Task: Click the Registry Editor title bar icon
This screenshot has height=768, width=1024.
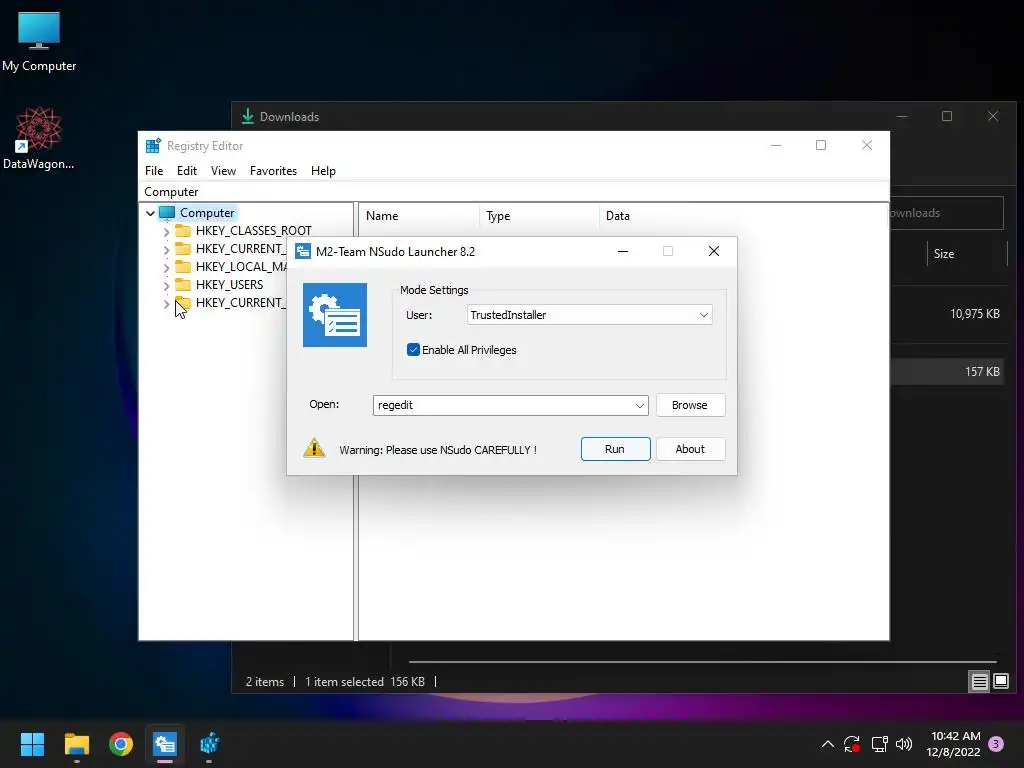Action: click(153, 146)
